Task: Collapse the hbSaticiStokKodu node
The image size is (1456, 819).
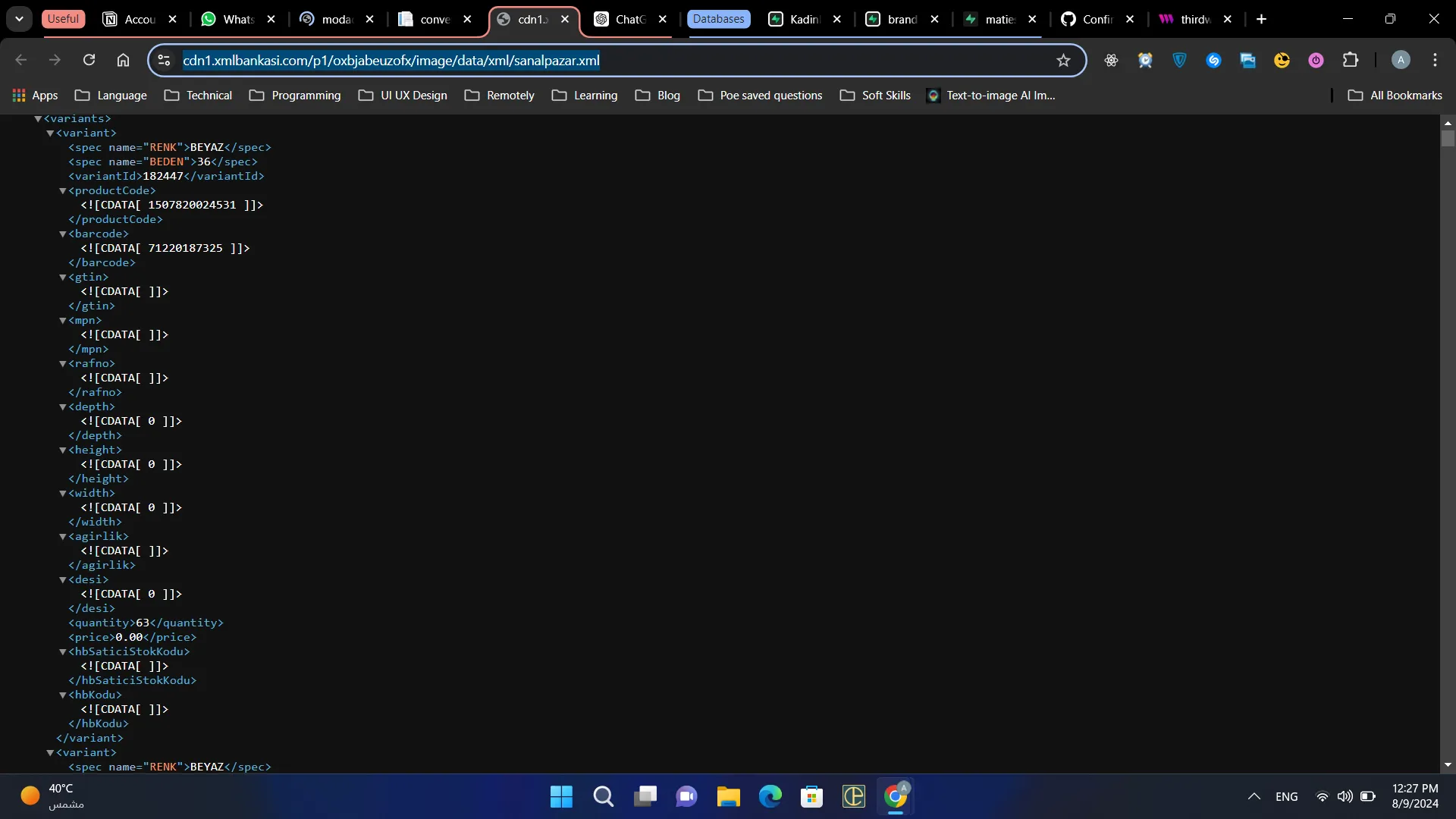Action: (63, 652)
